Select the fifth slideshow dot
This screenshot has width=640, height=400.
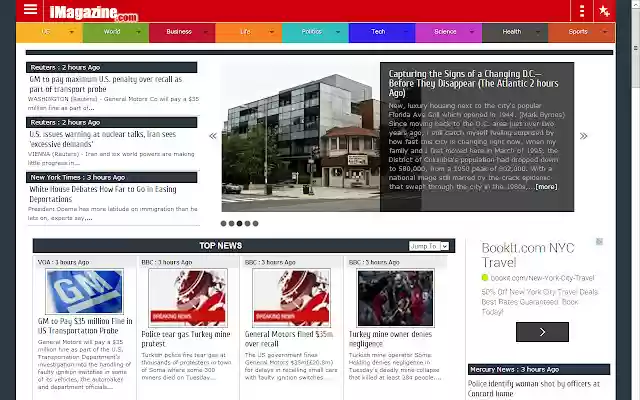[256, 223]
